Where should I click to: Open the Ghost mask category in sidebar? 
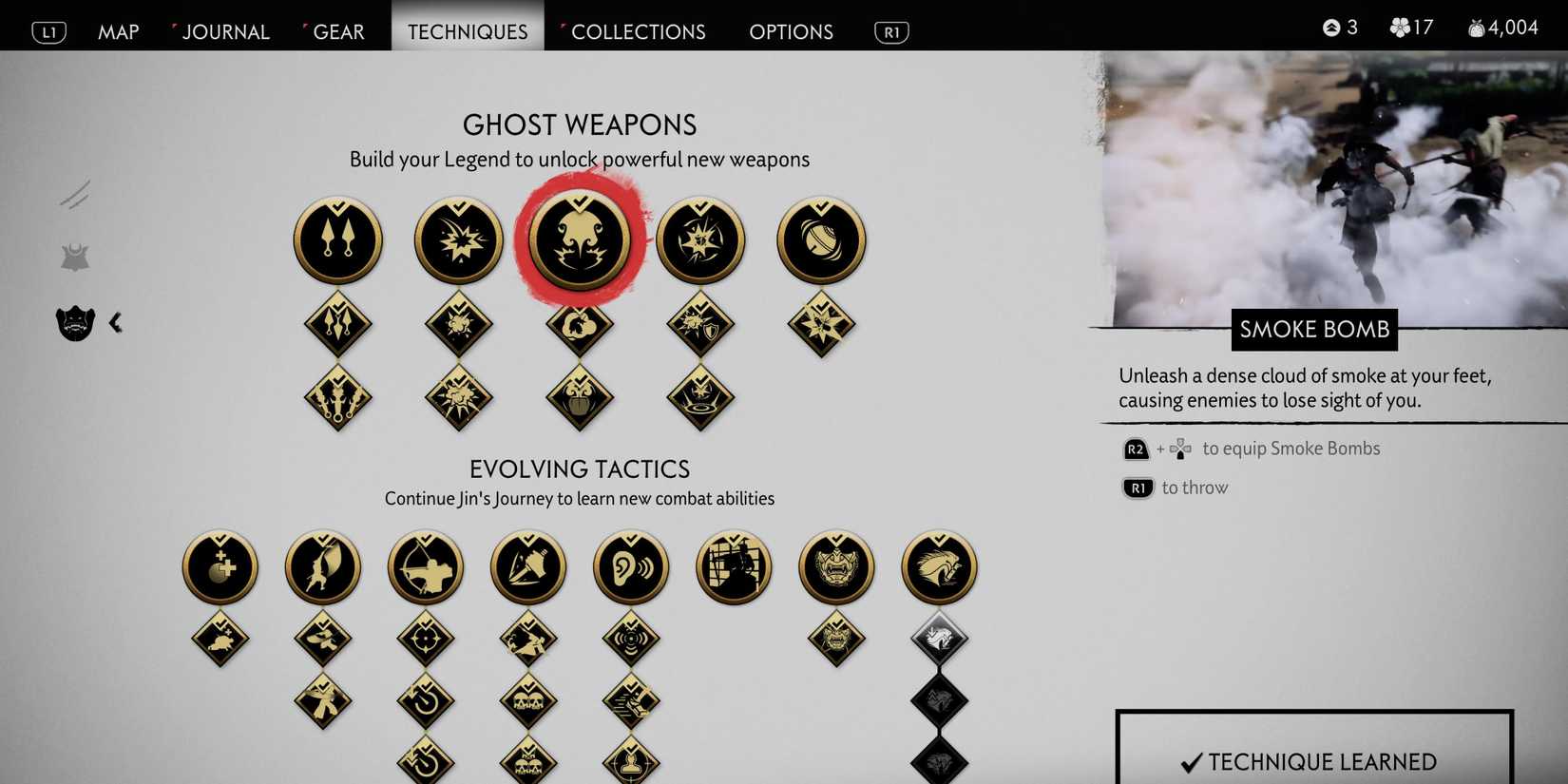(x=75, y=323)
